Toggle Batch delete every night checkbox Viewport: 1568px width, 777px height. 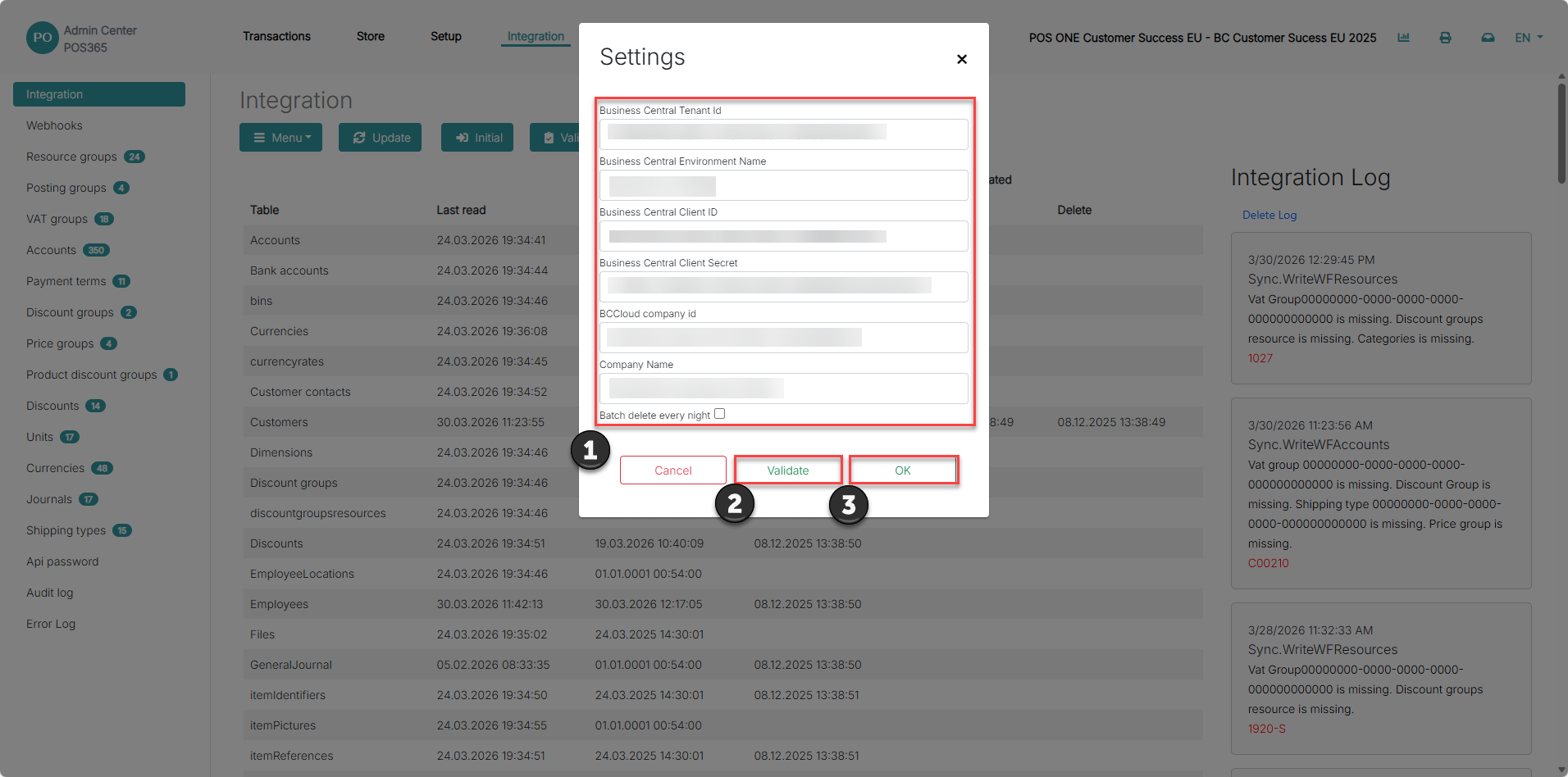pos(719,414)
